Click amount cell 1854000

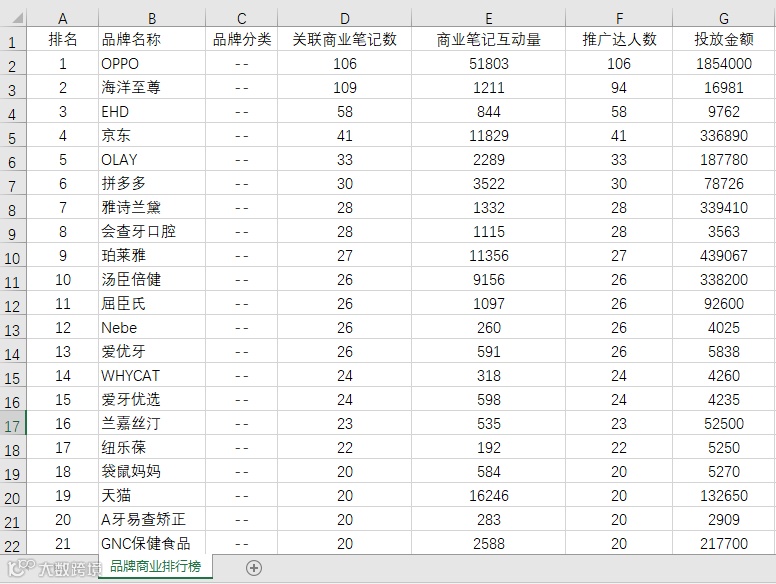tap(724, 63)
